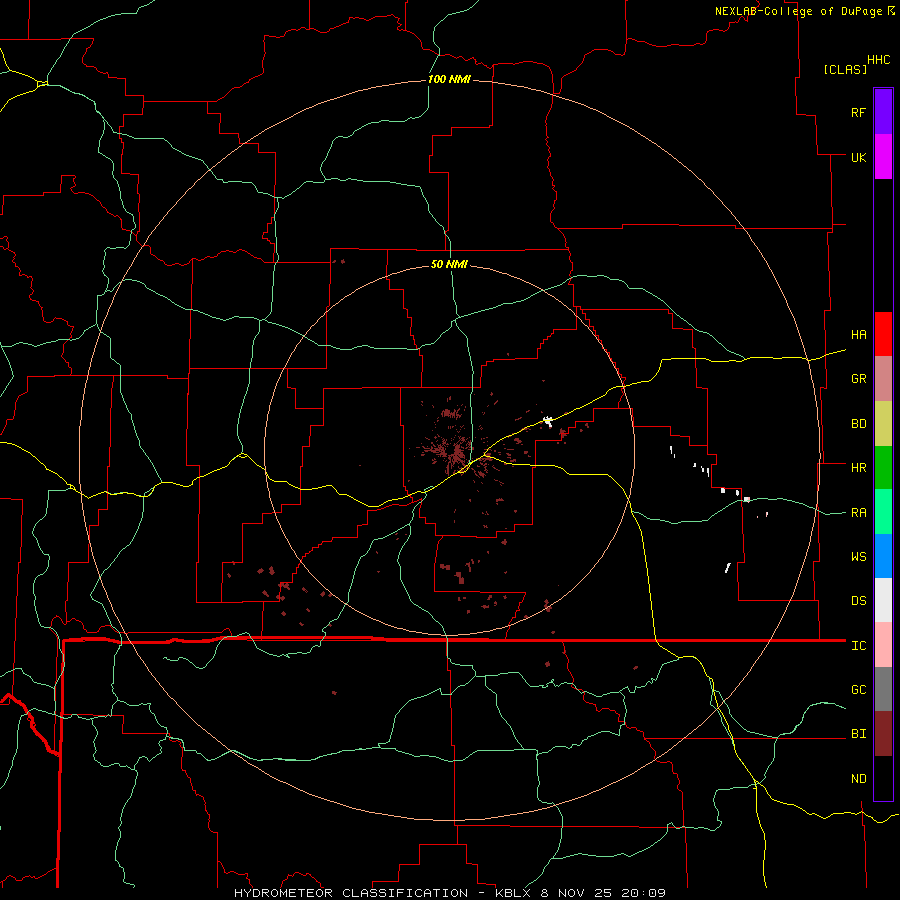Click the BI legend label
Viewport: 900px width, 900px height.
858,734
